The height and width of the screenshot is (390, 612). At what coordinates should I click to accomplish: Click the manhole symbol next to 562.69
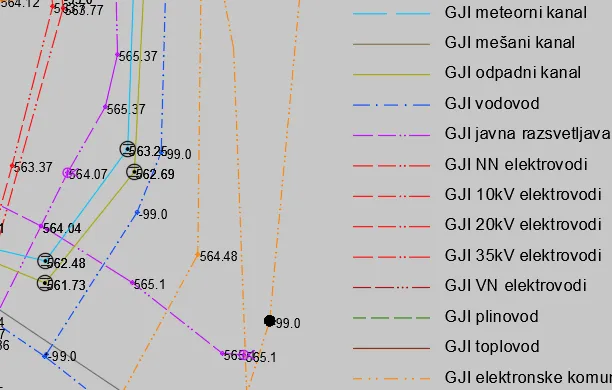point(134,172)
